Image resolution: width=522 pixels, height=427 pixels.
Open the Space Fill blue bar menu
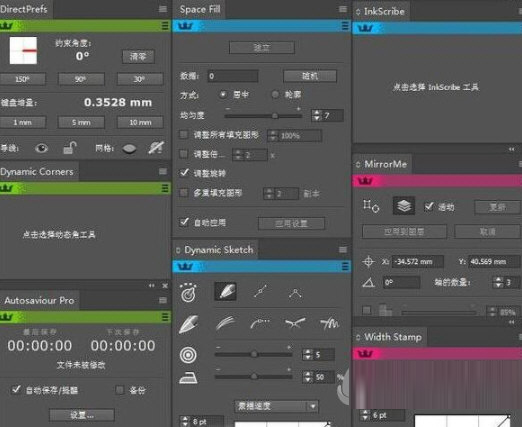click(345, 26)
